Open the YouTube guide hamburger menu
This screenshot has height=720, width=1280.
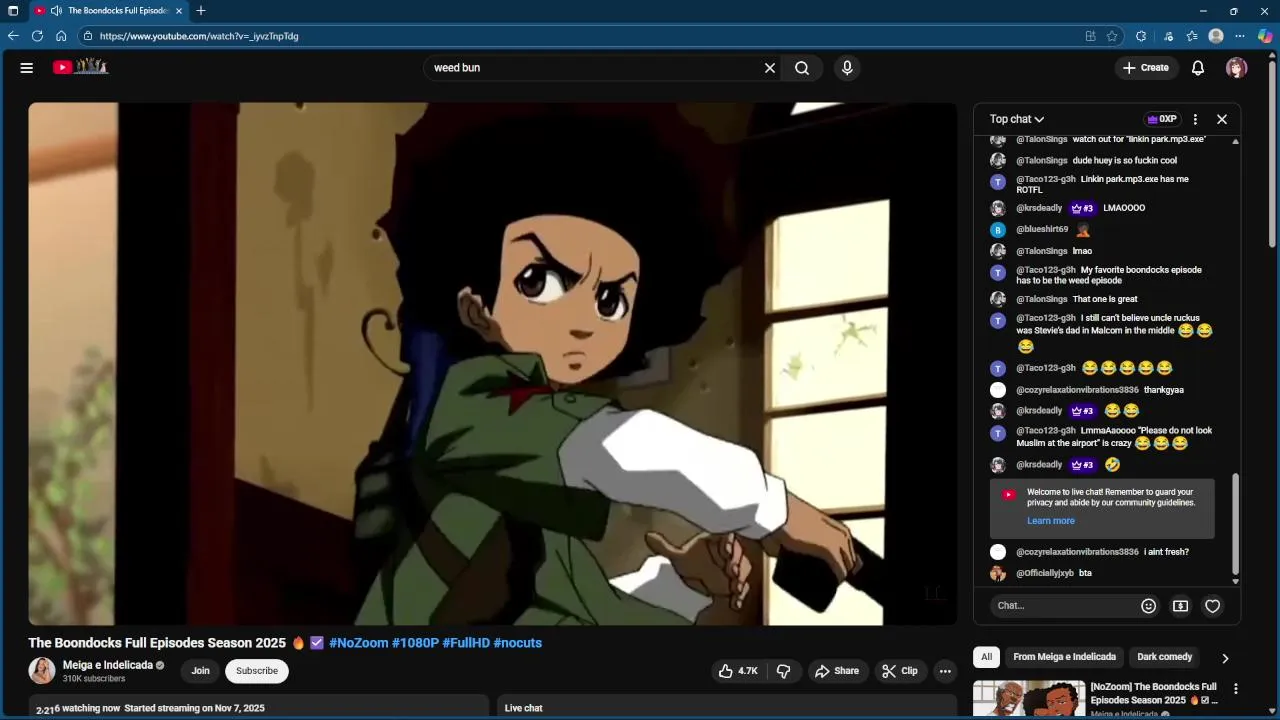27,68
